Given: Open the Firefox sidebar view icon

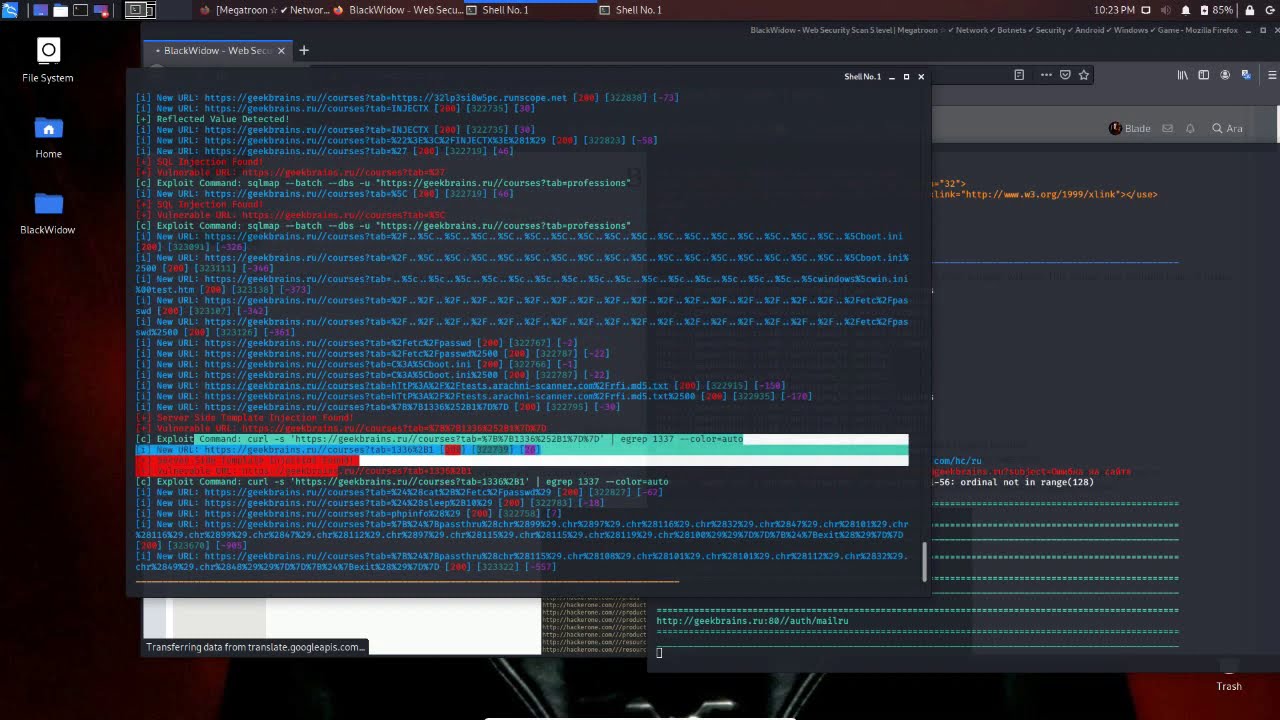Looking at the screenshot, I should pyautogui.click(x=1203, y=75).
